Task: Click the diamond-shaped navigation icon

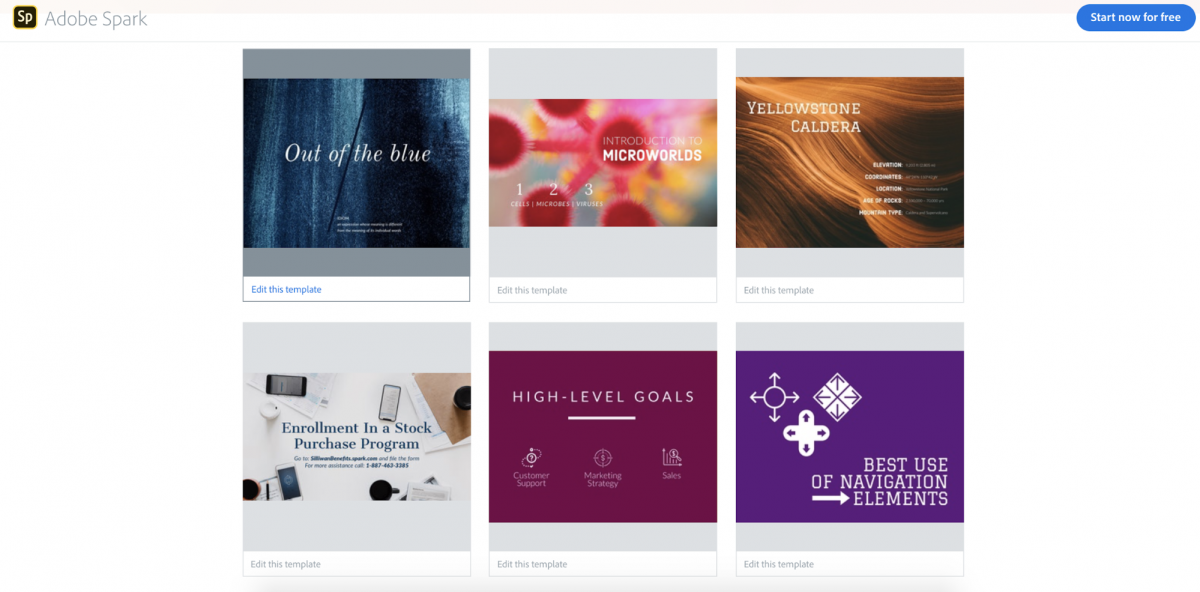Action: [837, 396]
